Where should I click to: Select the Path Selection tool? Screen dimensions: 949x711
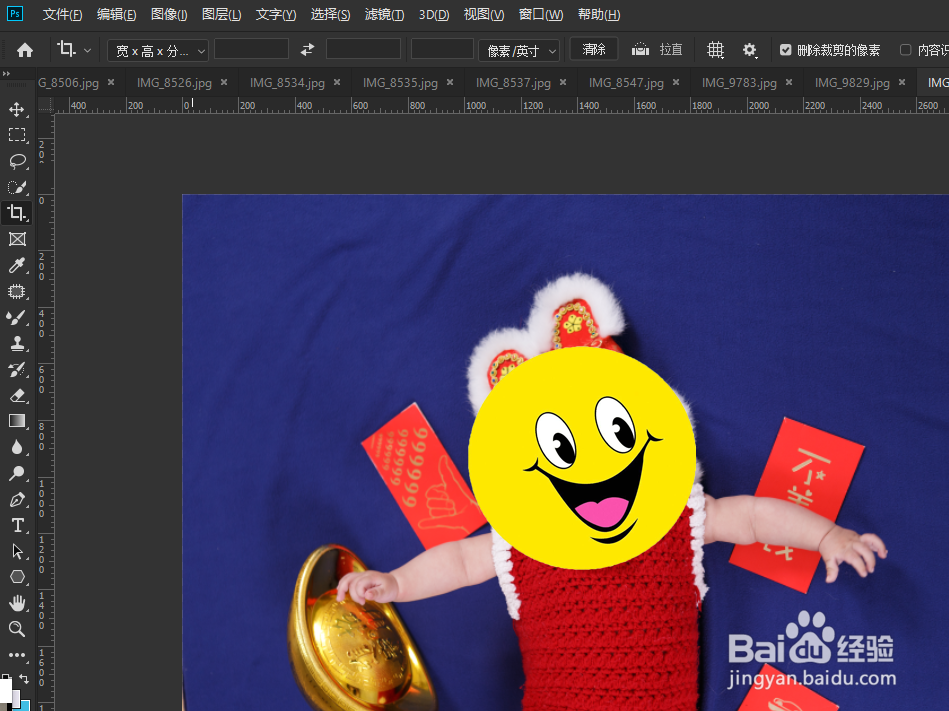point(17,551)
